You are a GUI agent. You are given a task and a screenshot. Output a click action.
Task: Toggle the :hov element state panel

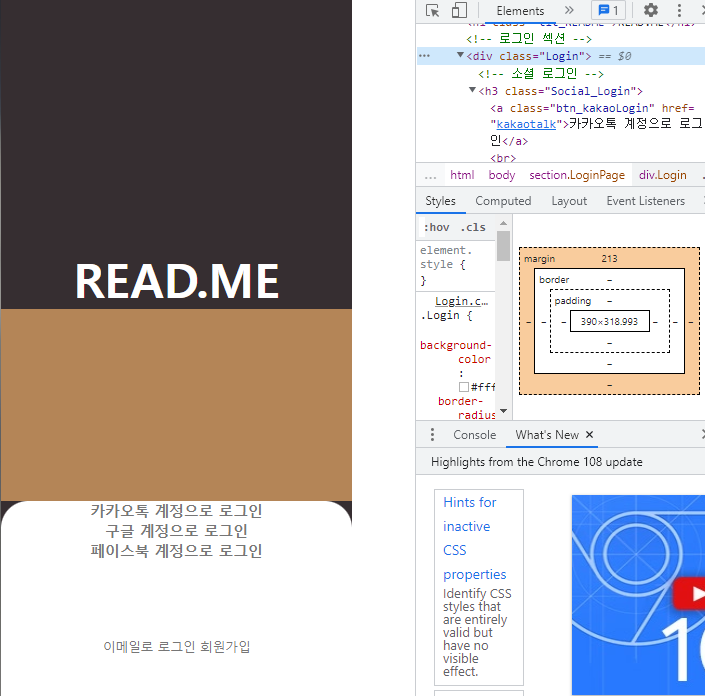point(436,228)
